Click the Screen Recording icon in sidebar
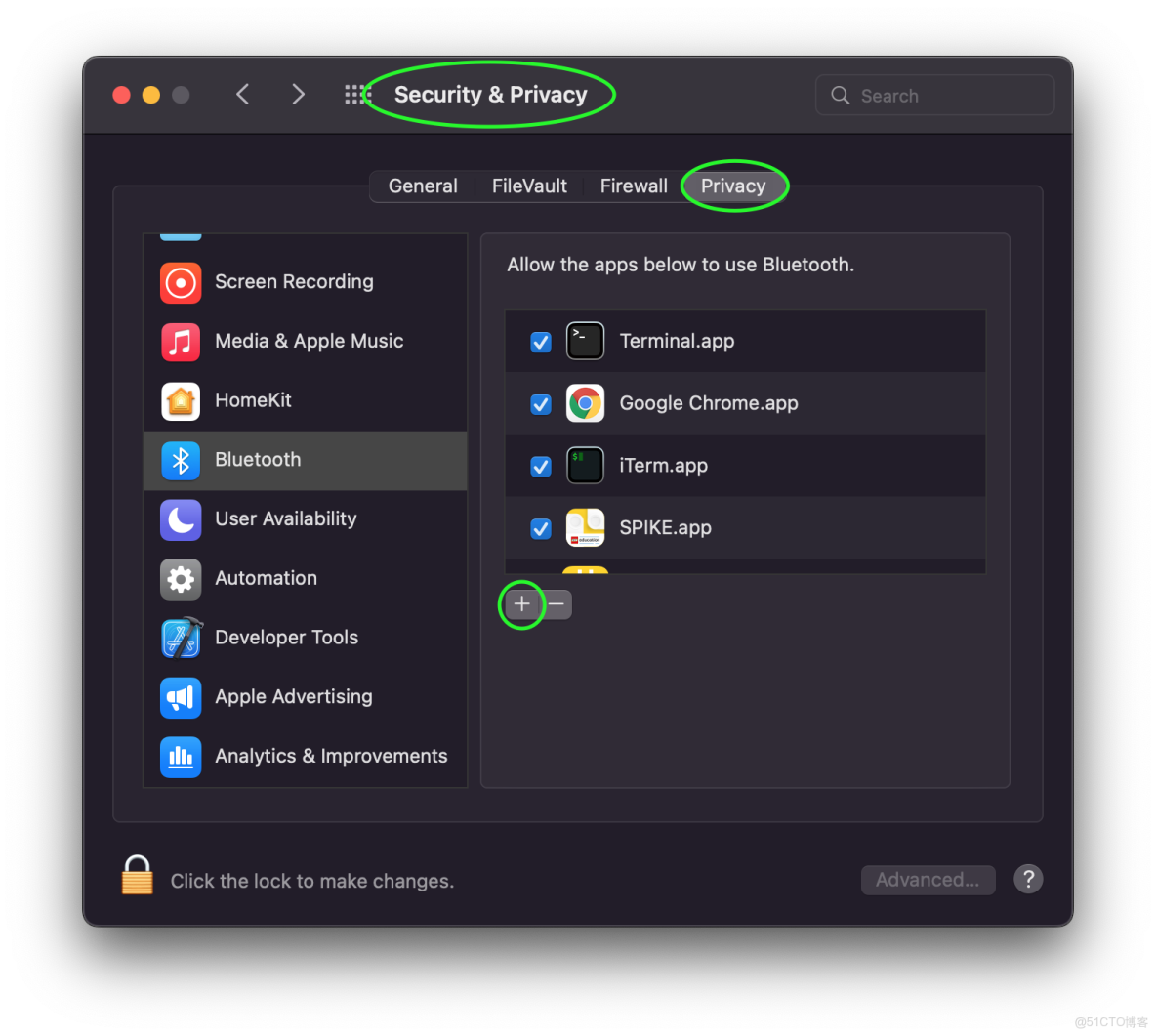Screen dimensions: 1156x1036 coord(181,282)
